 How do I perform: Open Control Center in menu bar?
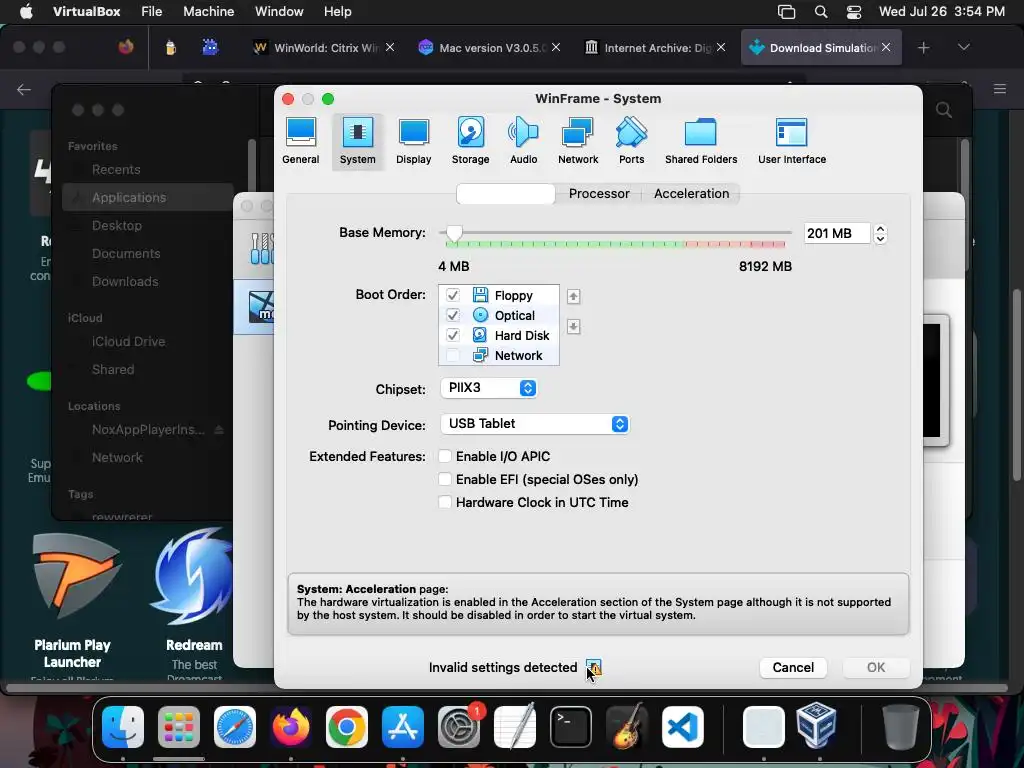coord(854,12)
